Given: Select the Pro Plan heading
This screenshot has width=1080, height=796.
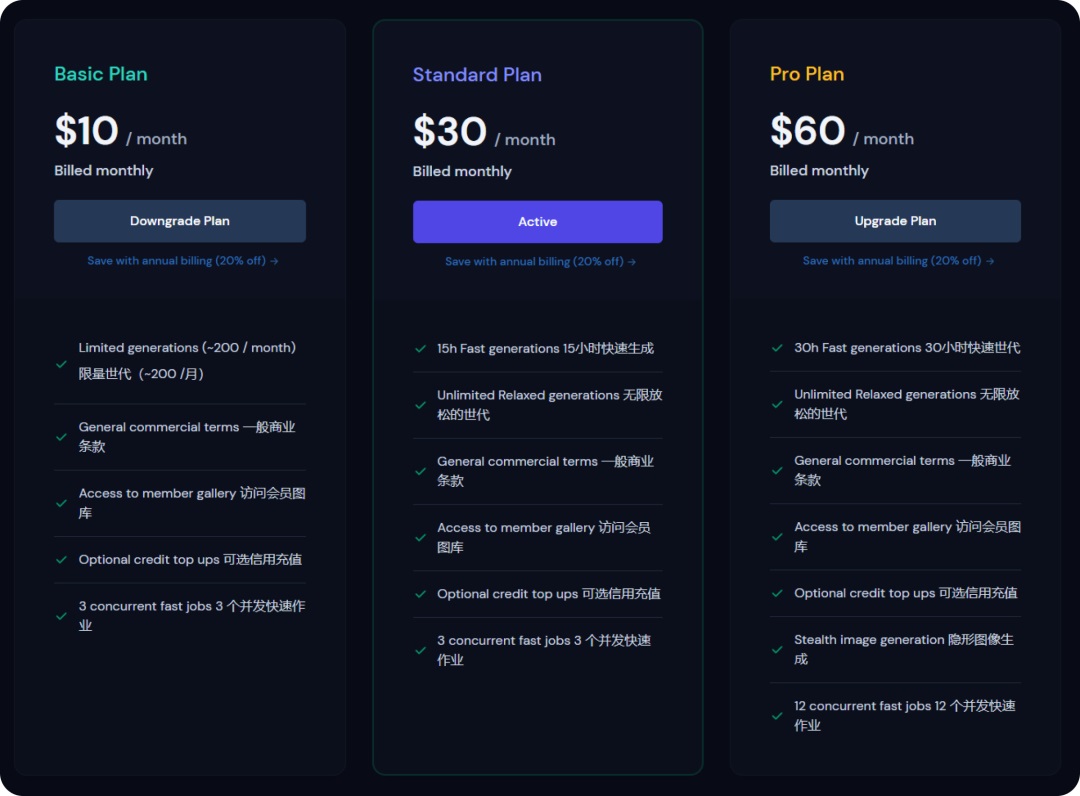Looking at the screenshot, I should click(x=807, y=74).
